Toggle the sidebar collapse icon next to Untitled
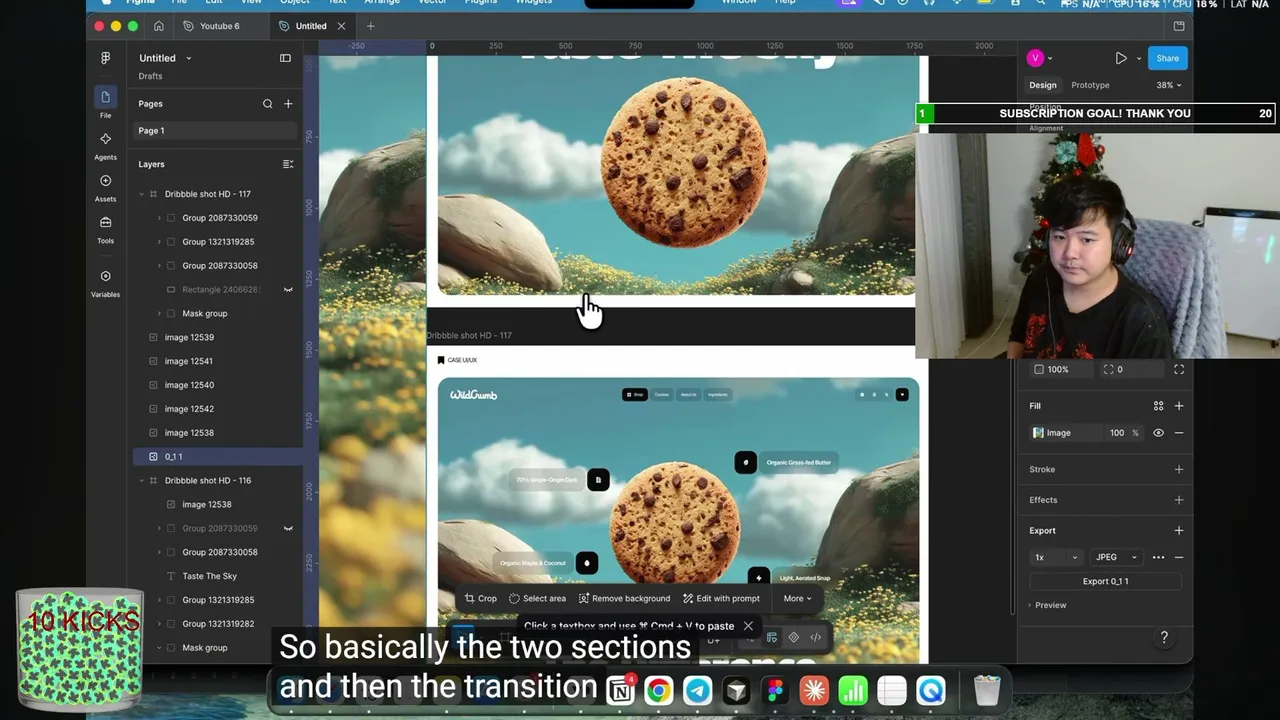 [285, 58]
